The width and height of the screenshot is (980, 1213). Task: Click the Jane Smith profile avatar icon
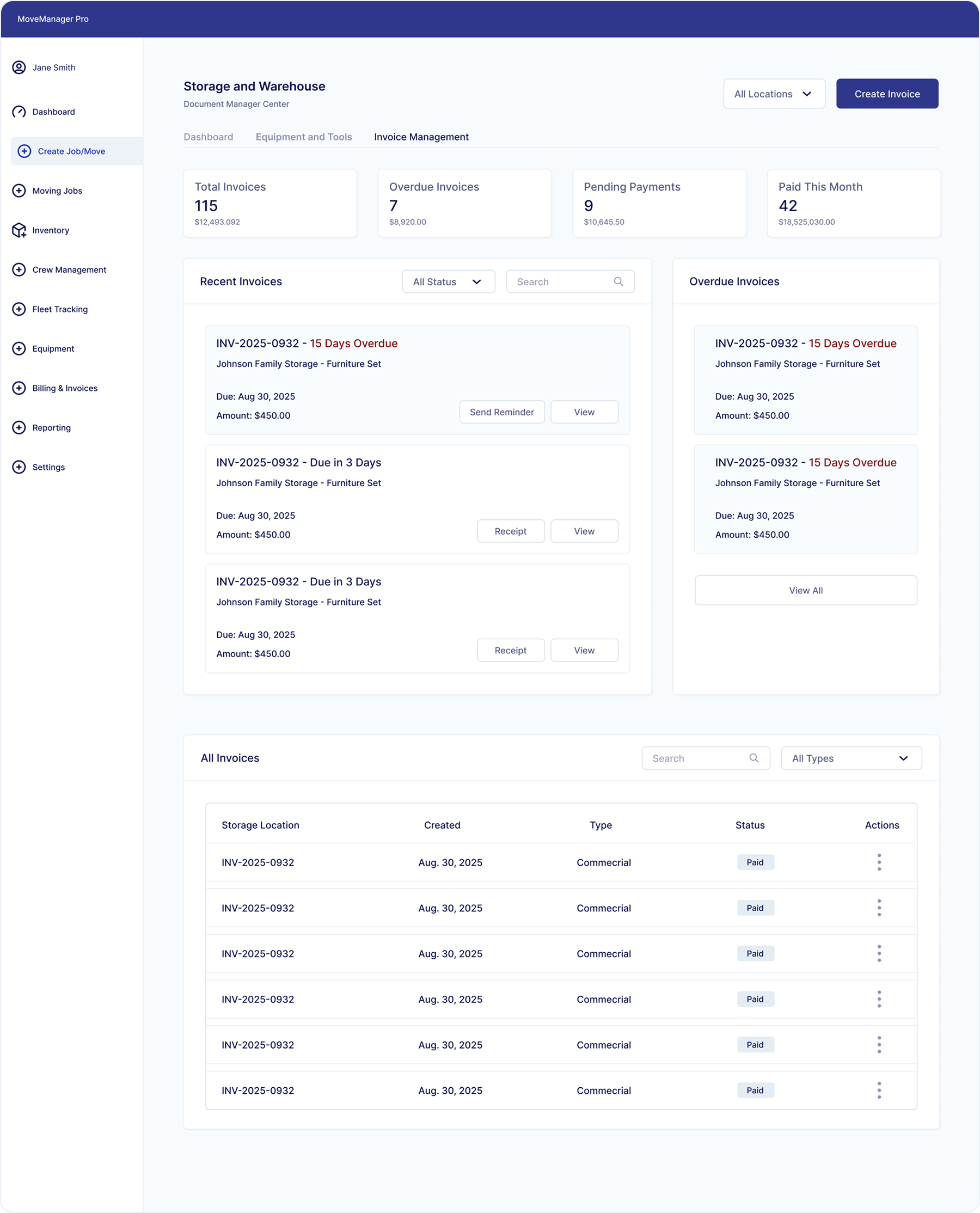[19, 68]
